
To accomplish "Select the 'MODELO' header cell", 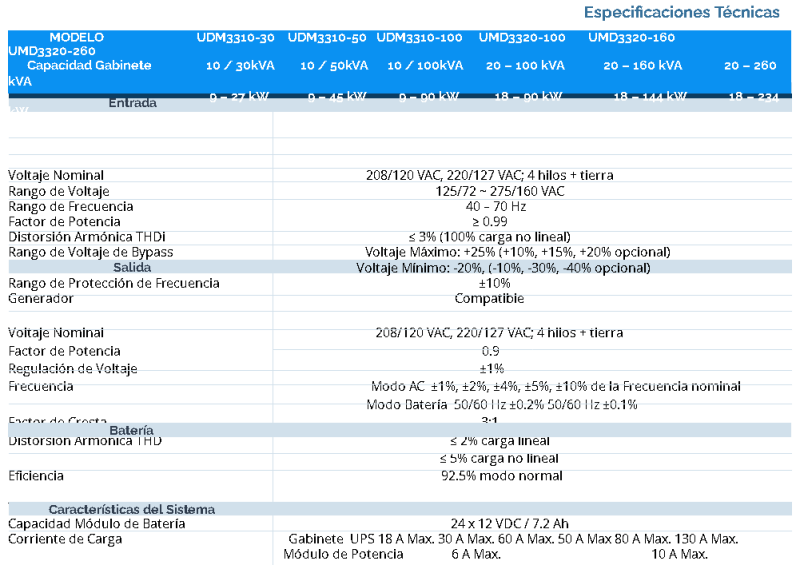I will click(77, 37).
